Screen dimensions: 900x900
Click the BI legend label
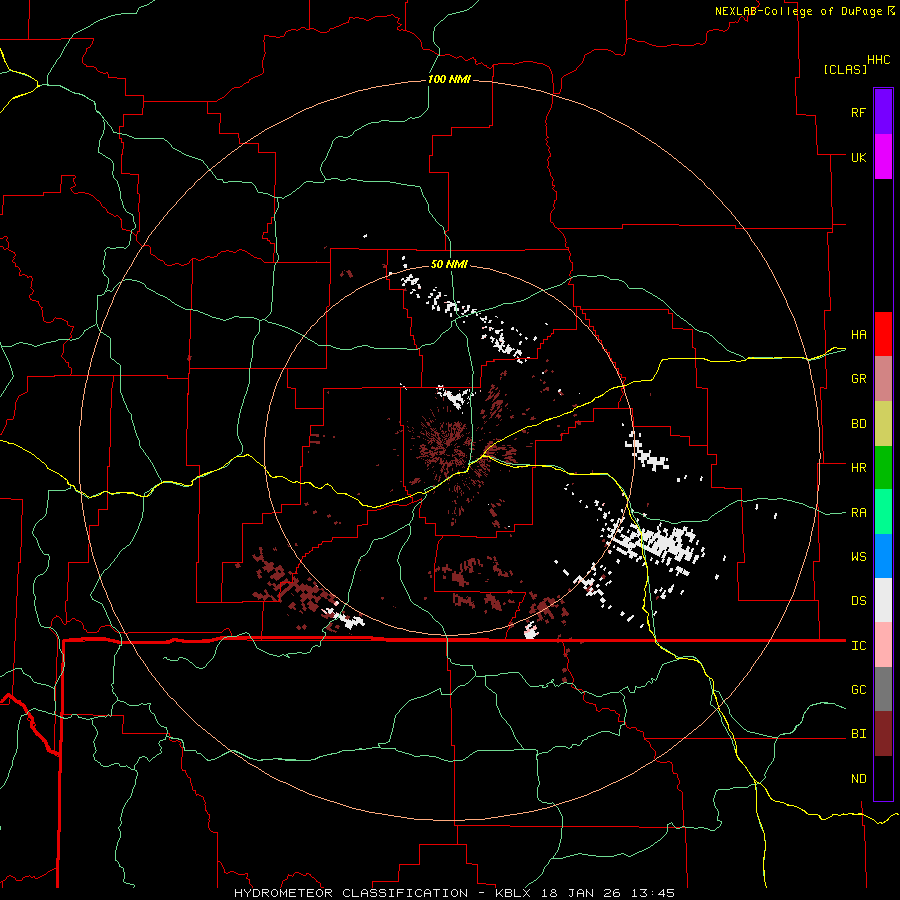(x=858, y=734)
